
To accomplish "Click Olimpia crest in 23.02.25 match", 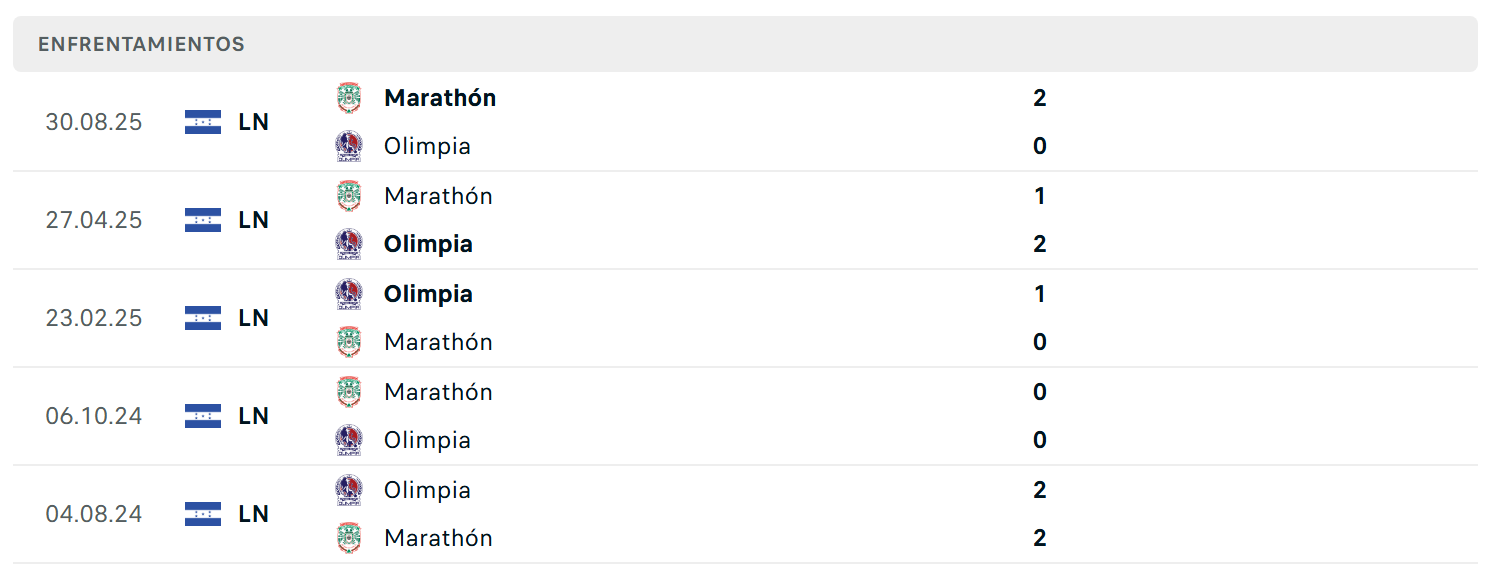I will tap(349, 294).
